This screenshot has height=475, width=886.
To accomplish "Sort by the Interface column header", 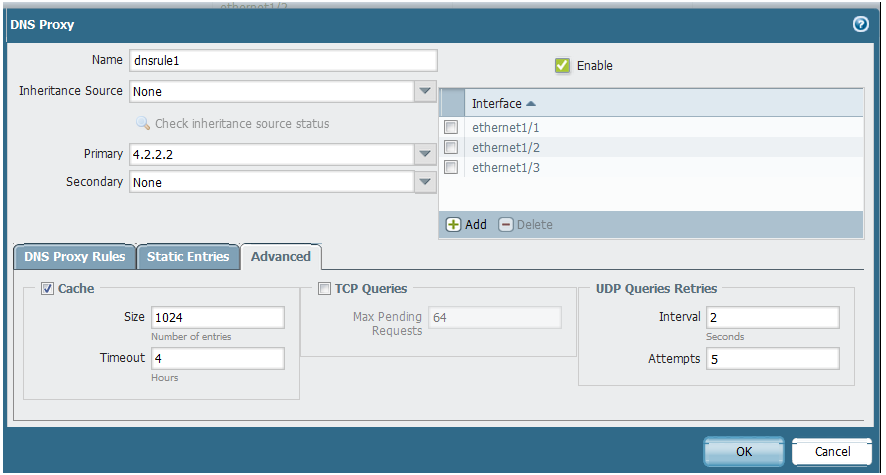I will (503, 103).
